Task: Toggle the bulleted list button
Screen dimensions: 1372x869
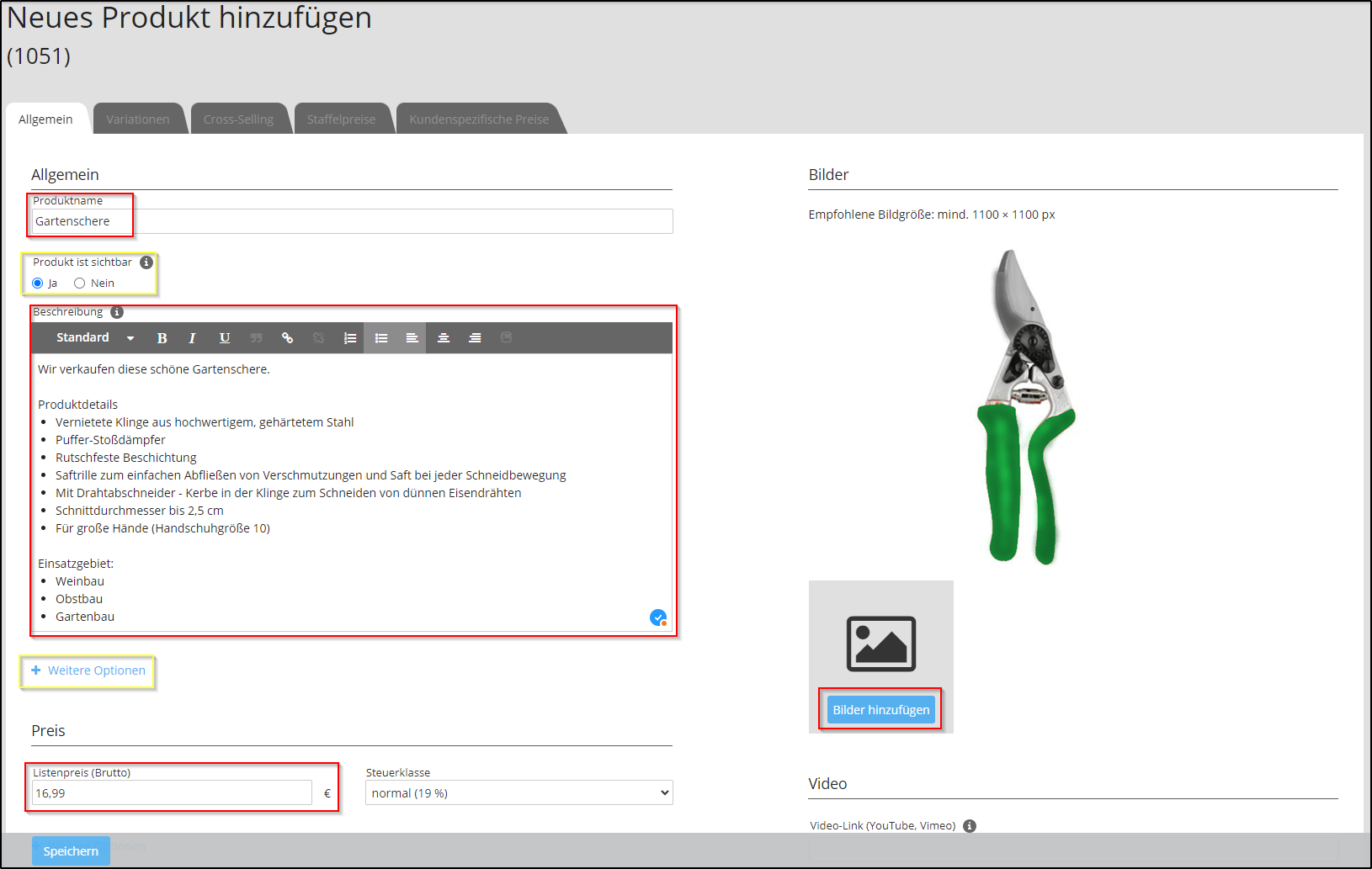Action: (381, 338)
